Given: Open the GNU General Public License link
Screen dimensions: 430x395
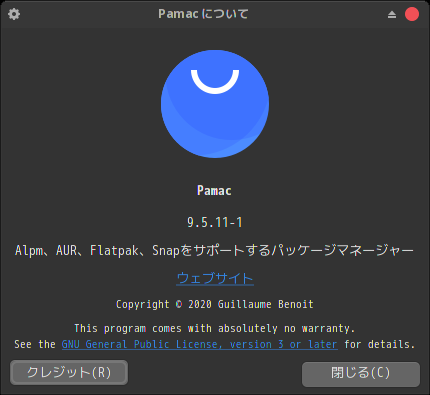Looking at the screenshot, I should point(199,344).
